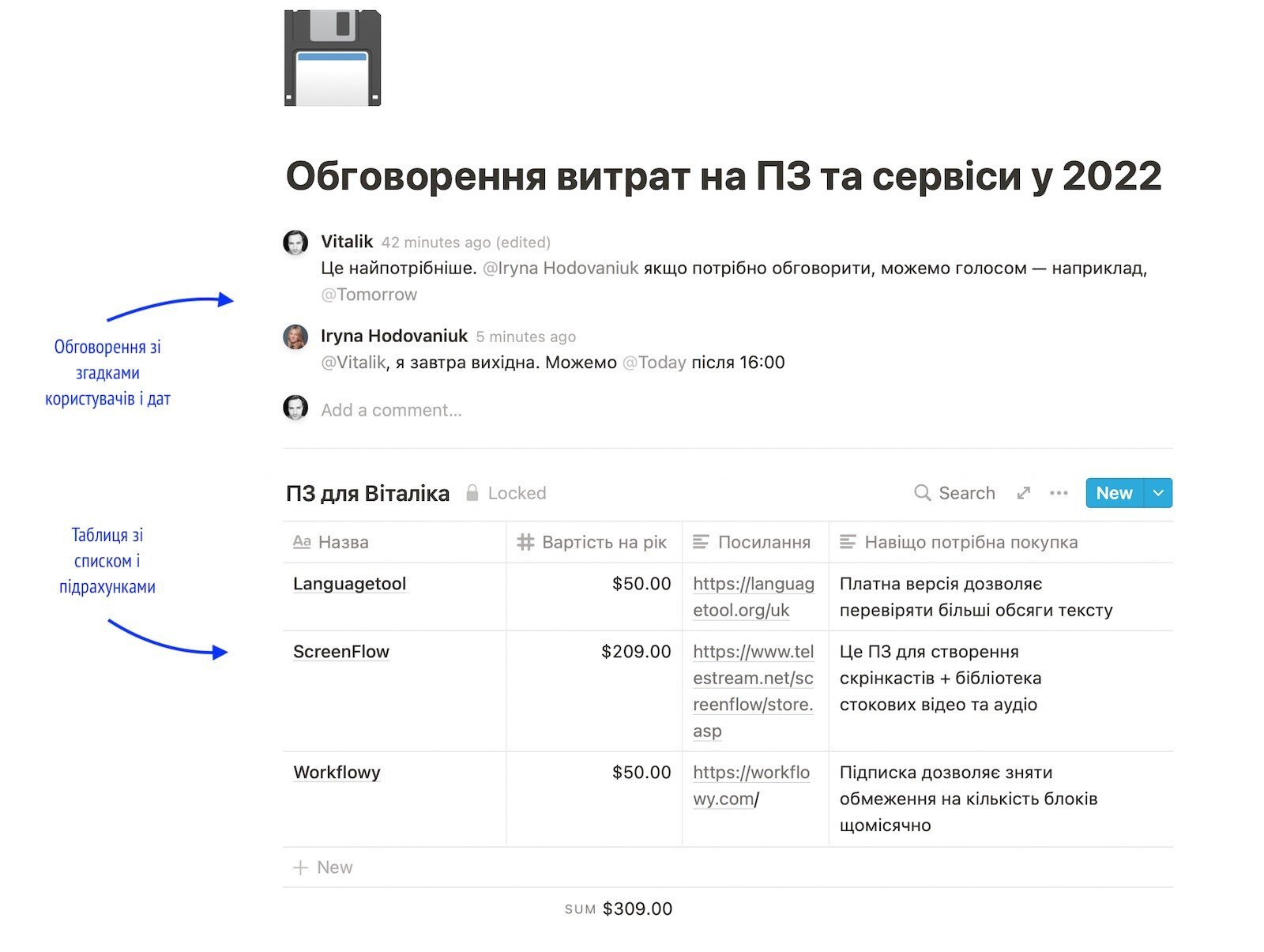Screen dimensions: 1264x952
Task: Click the author name Vitalik
Action: pyautogui.click(x=347, y=242)
